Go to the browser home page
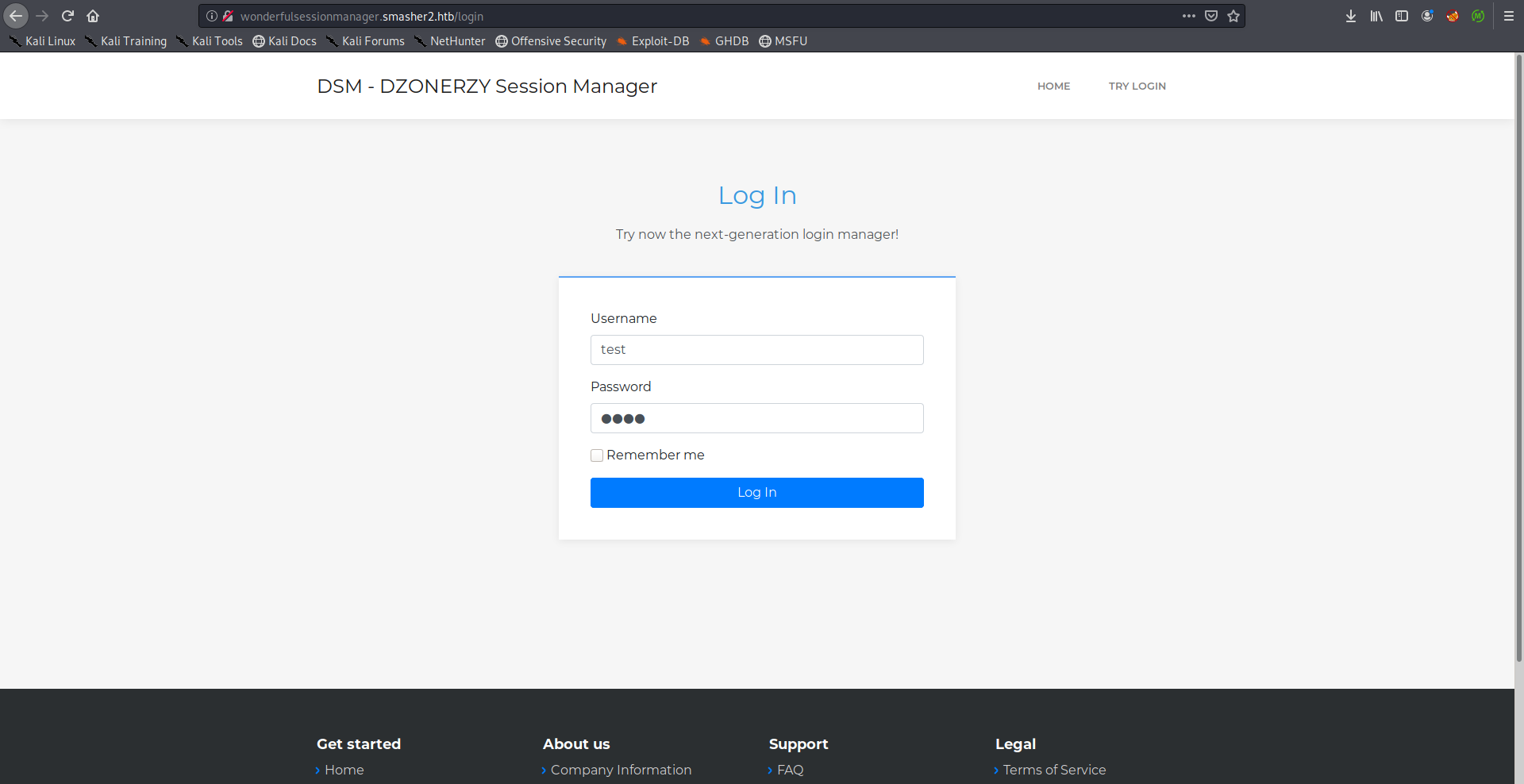1524x784 pixels. pyautogui.click(x=93, y=16)
